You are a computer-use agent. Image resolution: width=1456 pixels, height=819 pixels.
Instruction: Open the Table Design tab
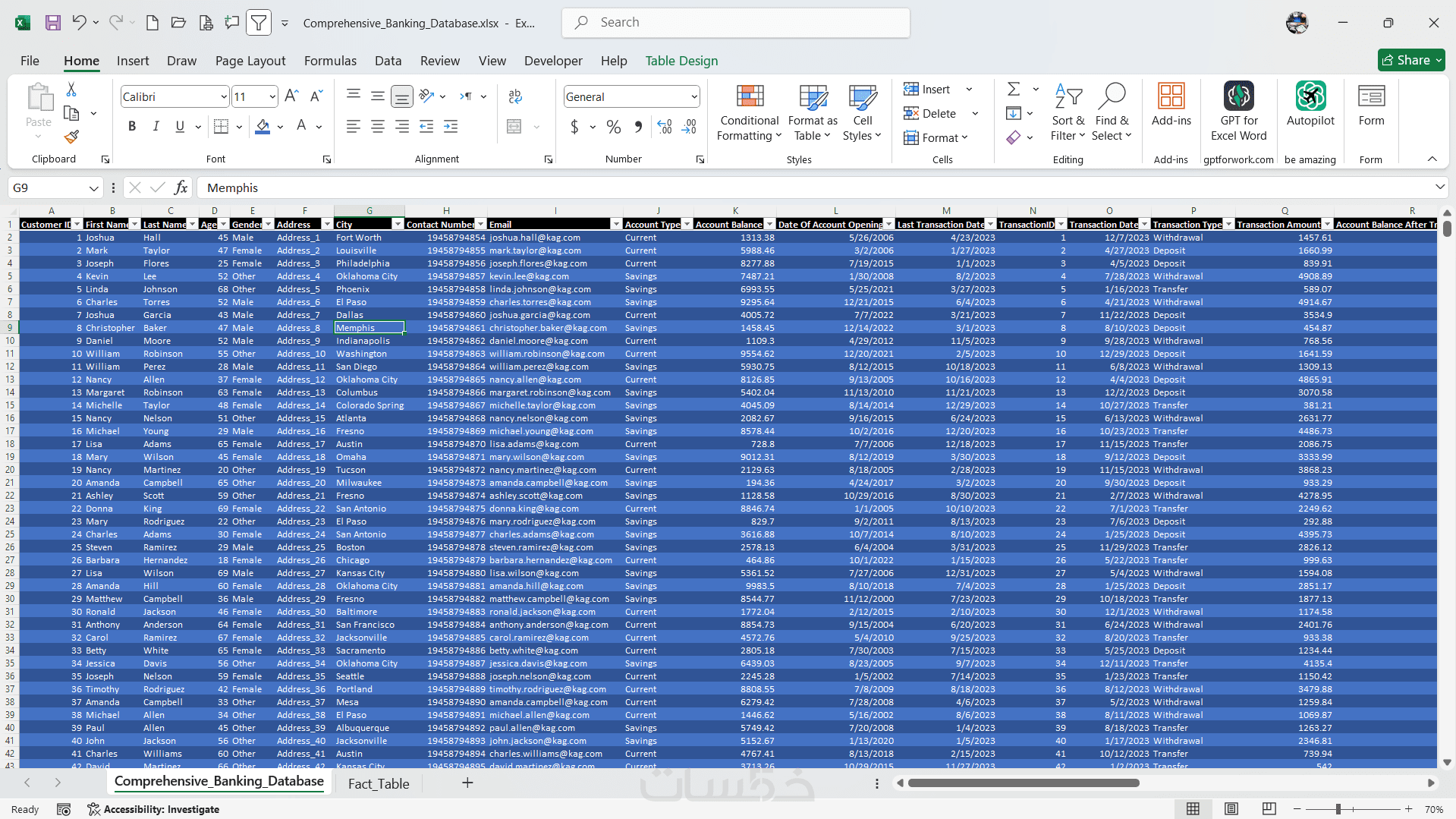pyautogui.click(x=681, y=61)
